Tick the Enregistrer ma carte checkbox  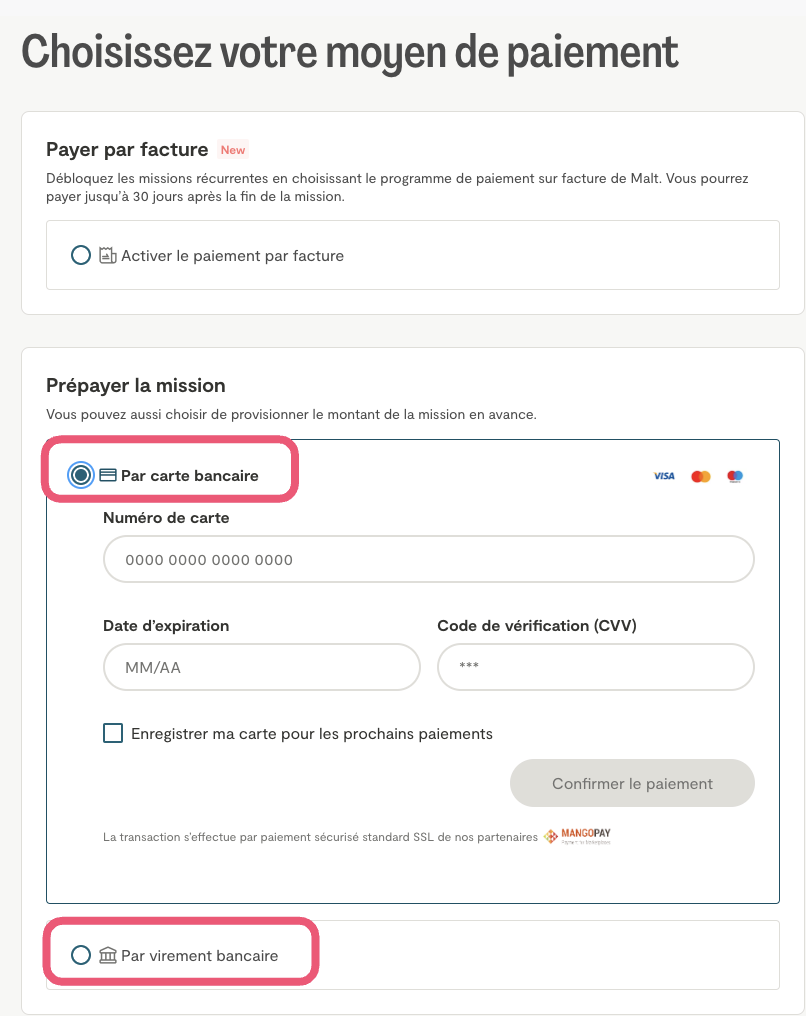[113, 733]
